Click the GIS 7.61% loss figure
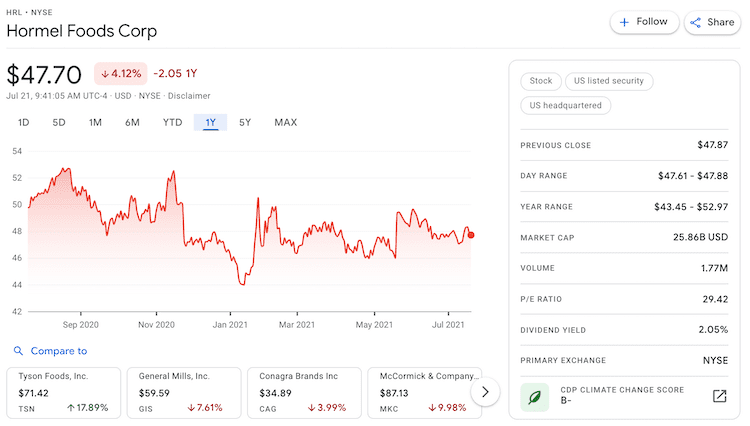The image size is (750, 426). click(205, 408)
